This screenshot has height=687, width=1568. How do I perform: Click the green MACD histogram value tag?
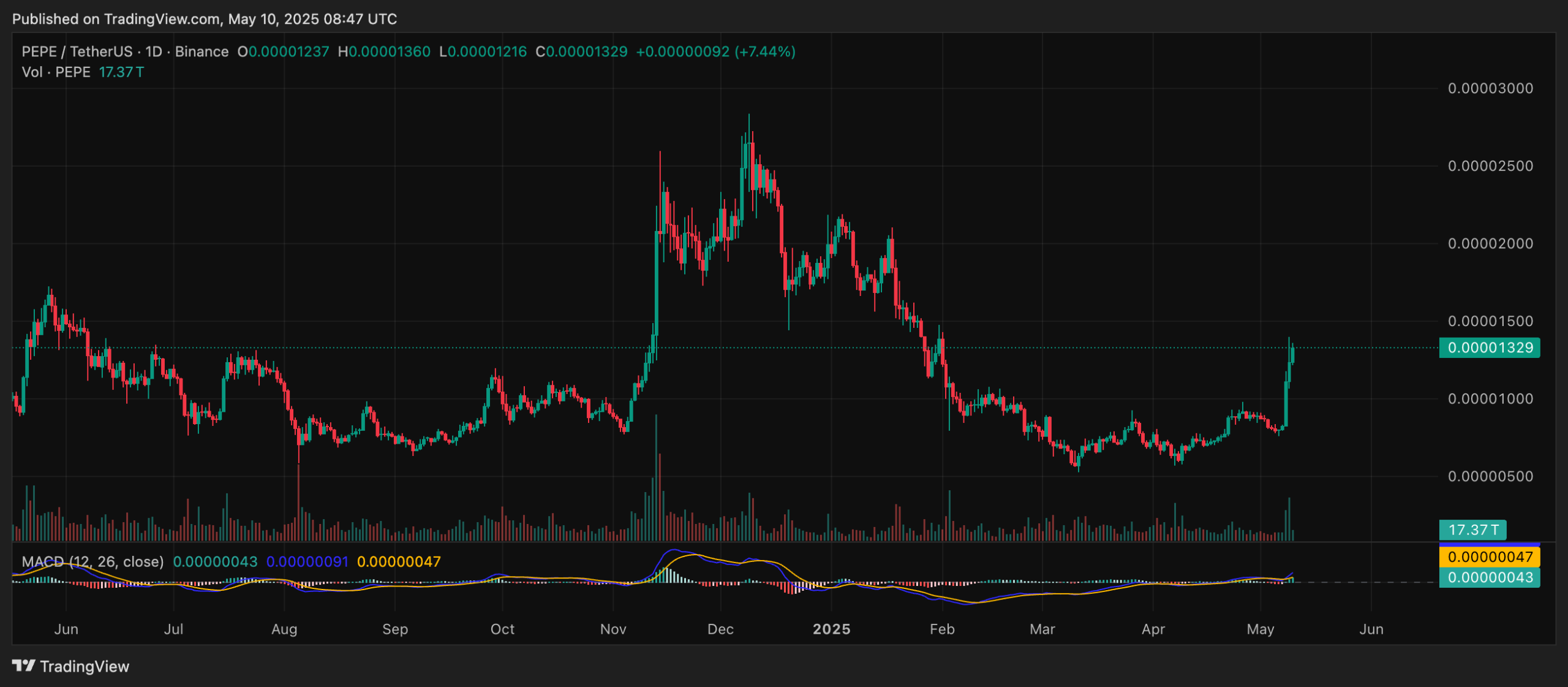coord(1489,577)
